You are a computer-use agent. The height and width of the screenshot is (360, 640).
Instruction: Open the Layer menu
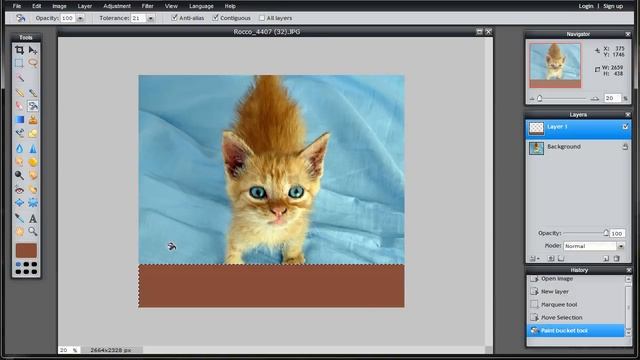(84, 6)
